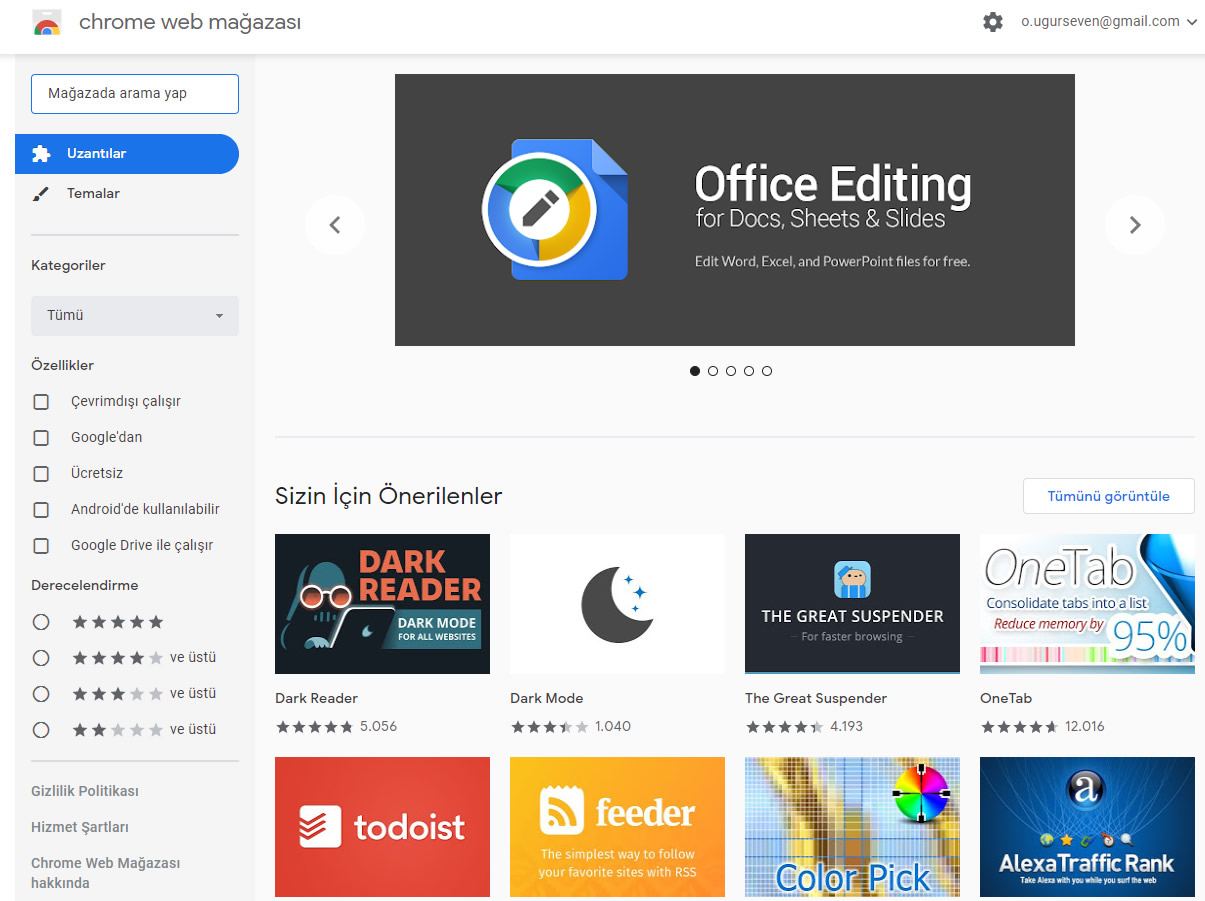This screenshot has height=901, width=1205.
Task: Click the feeder RSS icon
Action: click(x=561, y=811)
